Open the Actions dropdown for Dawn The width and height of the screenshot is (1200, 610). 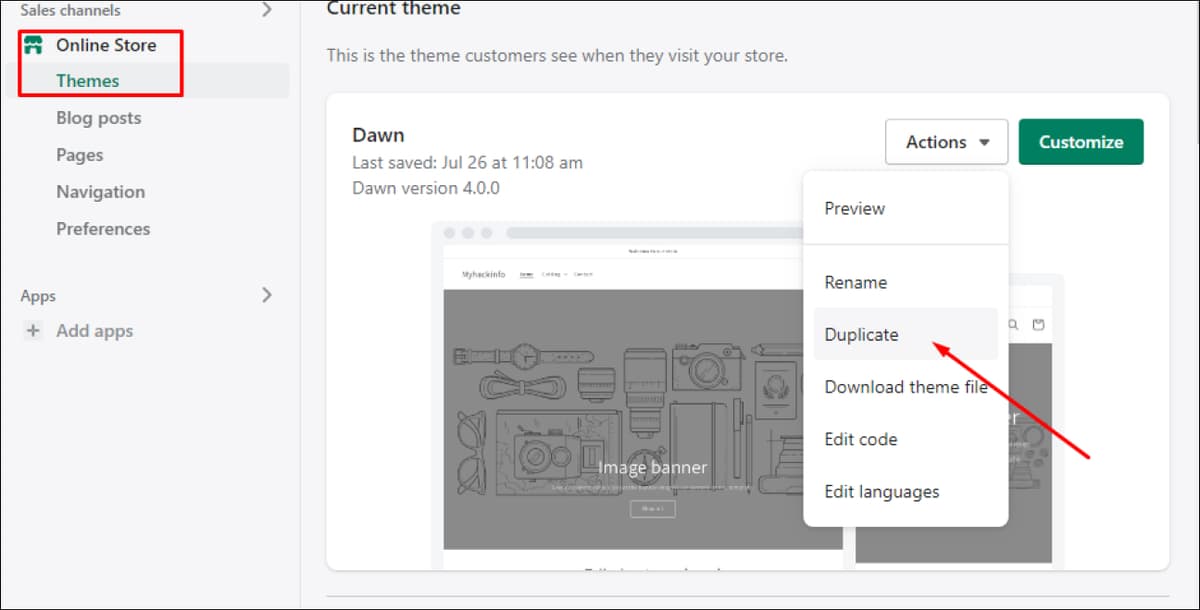pos(947,142)
